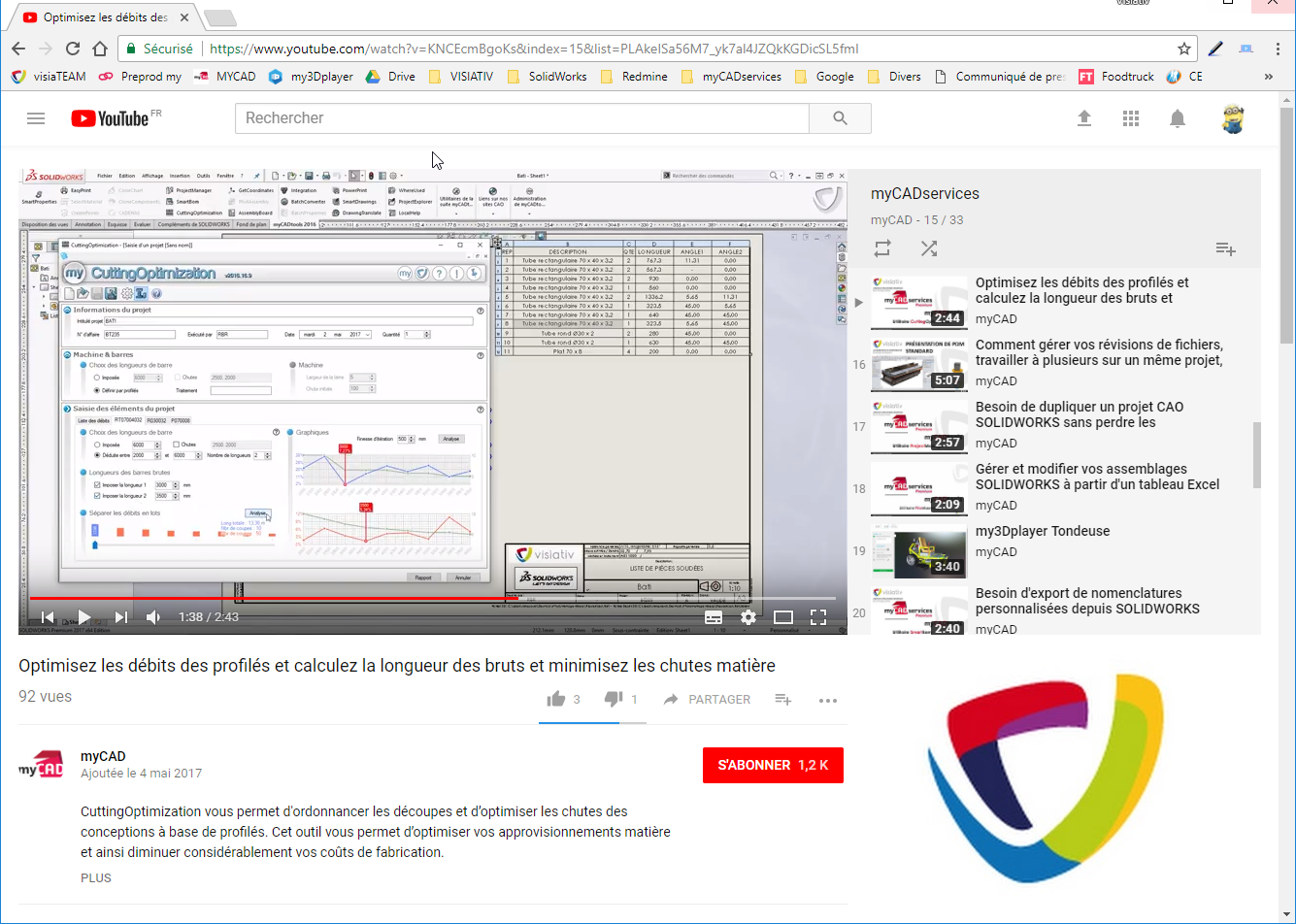Open the Redmine bookmarks folder
Image resolution: width=1296 pixels, height=924 pixels.
[634, 76]
